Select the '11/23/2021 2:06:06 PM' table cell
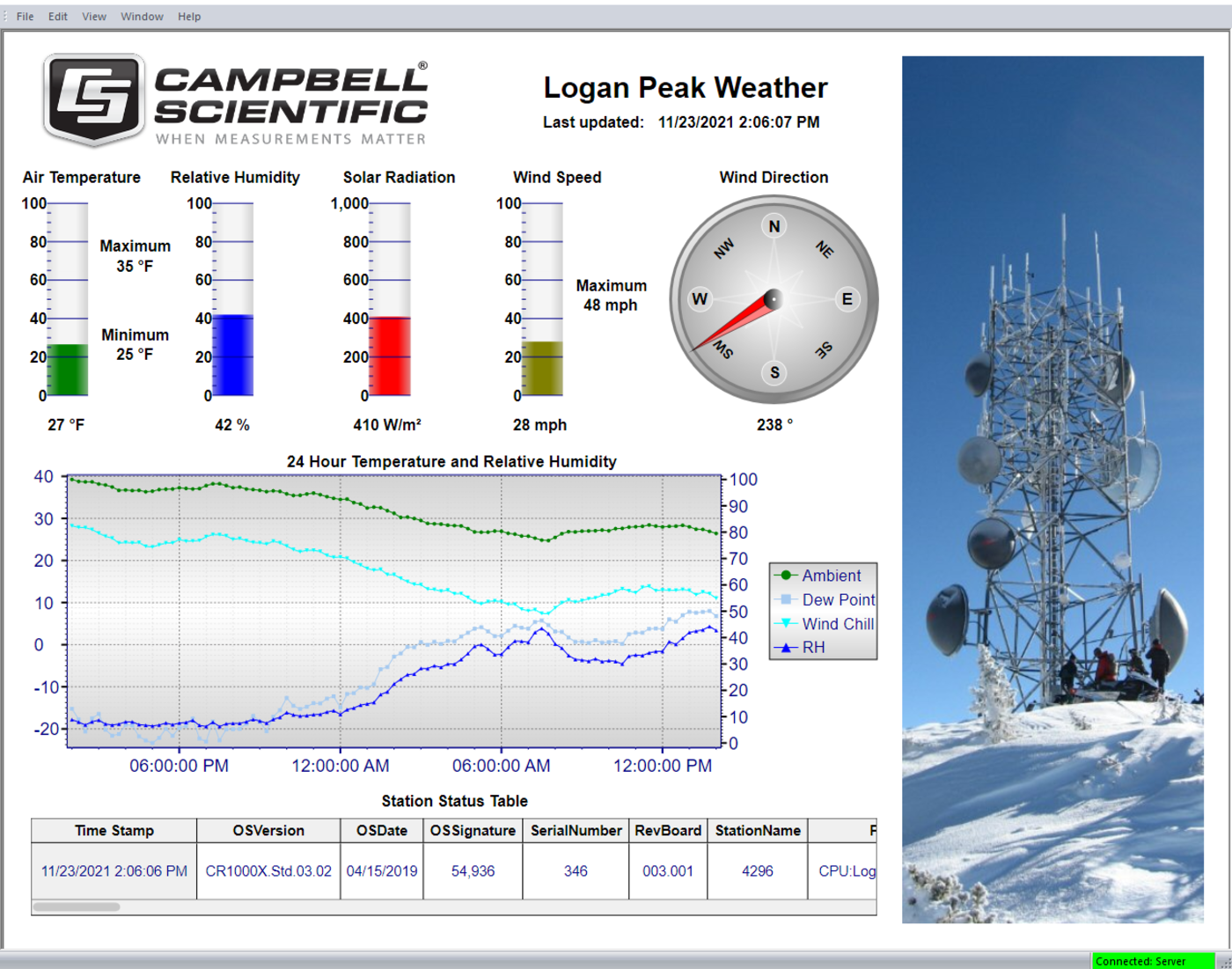Screen dimensions: 1232x969 114,871
